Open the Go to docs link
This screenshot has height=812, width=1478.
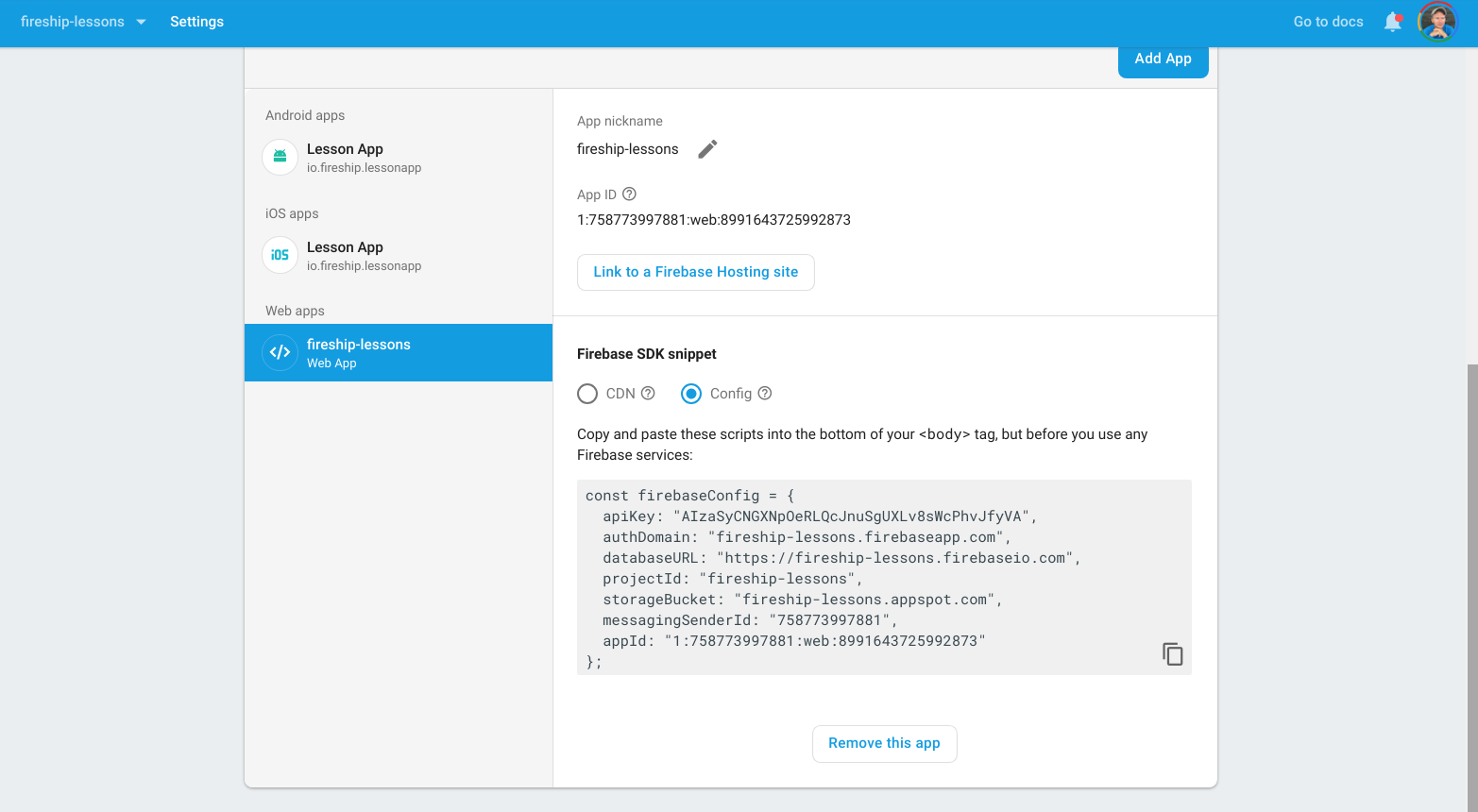(x=1328, y=21)
